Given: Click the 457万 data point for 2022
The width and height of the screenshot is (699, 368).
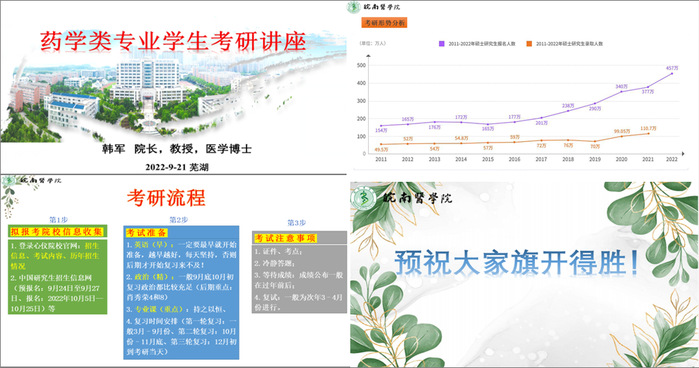Looking at the screenshot, I should 672,73.
